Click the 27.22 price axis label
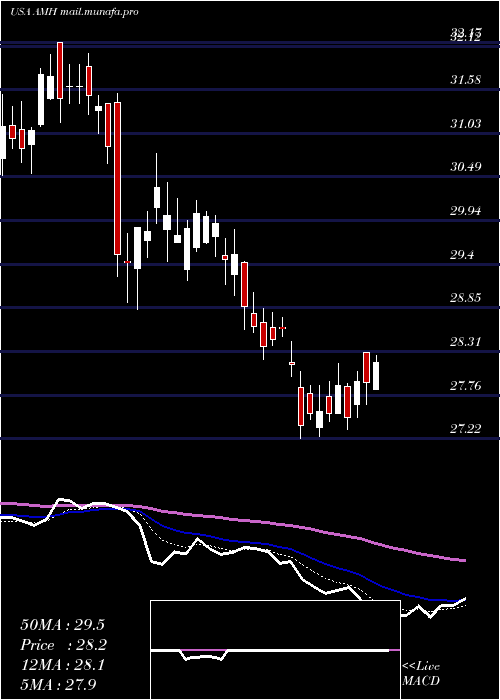Viewport: 500px width, 700px height. 466,429
